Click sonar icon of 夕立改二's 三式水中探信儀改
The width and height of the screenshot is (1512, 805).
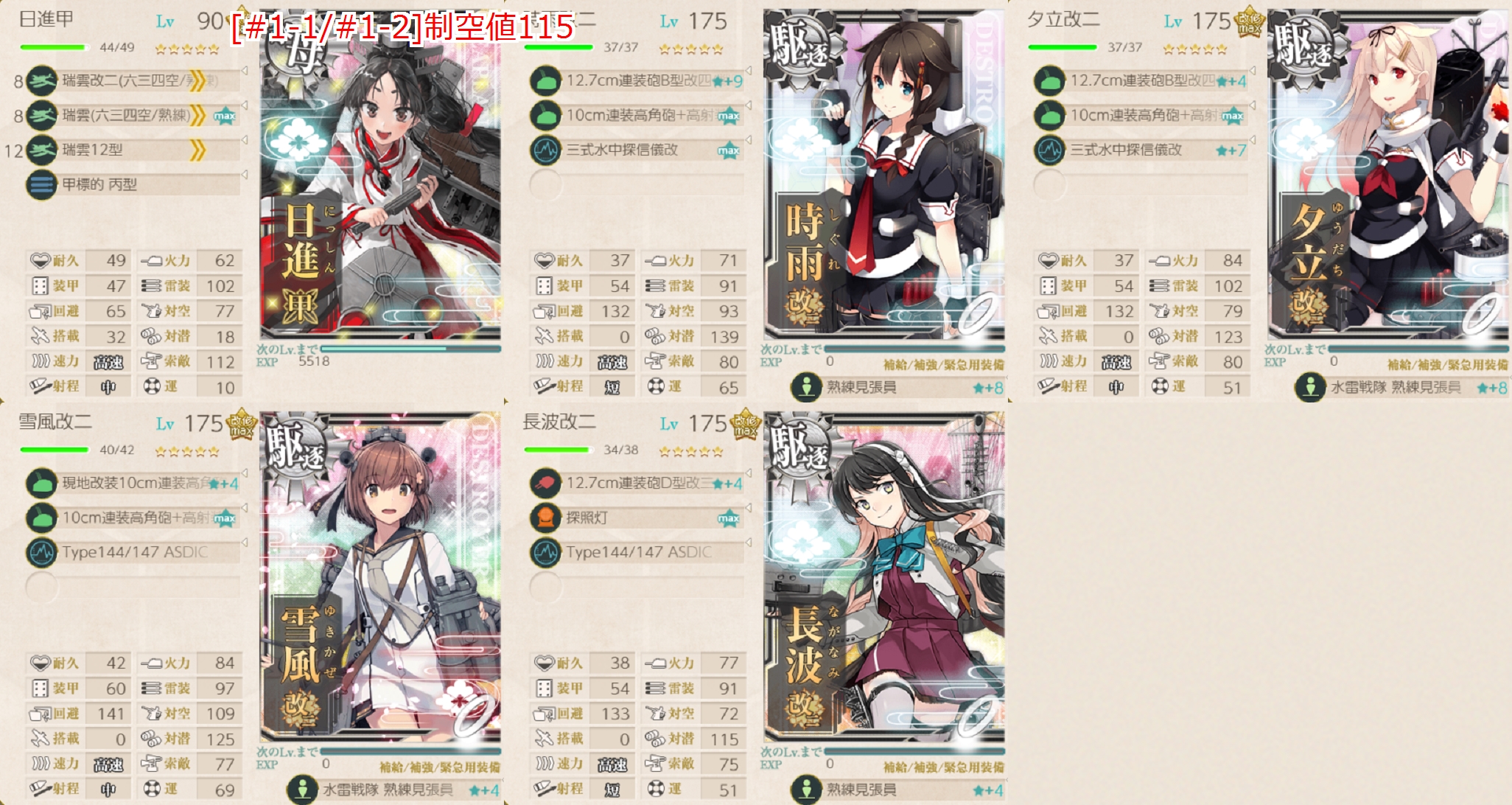point(1050,150)
